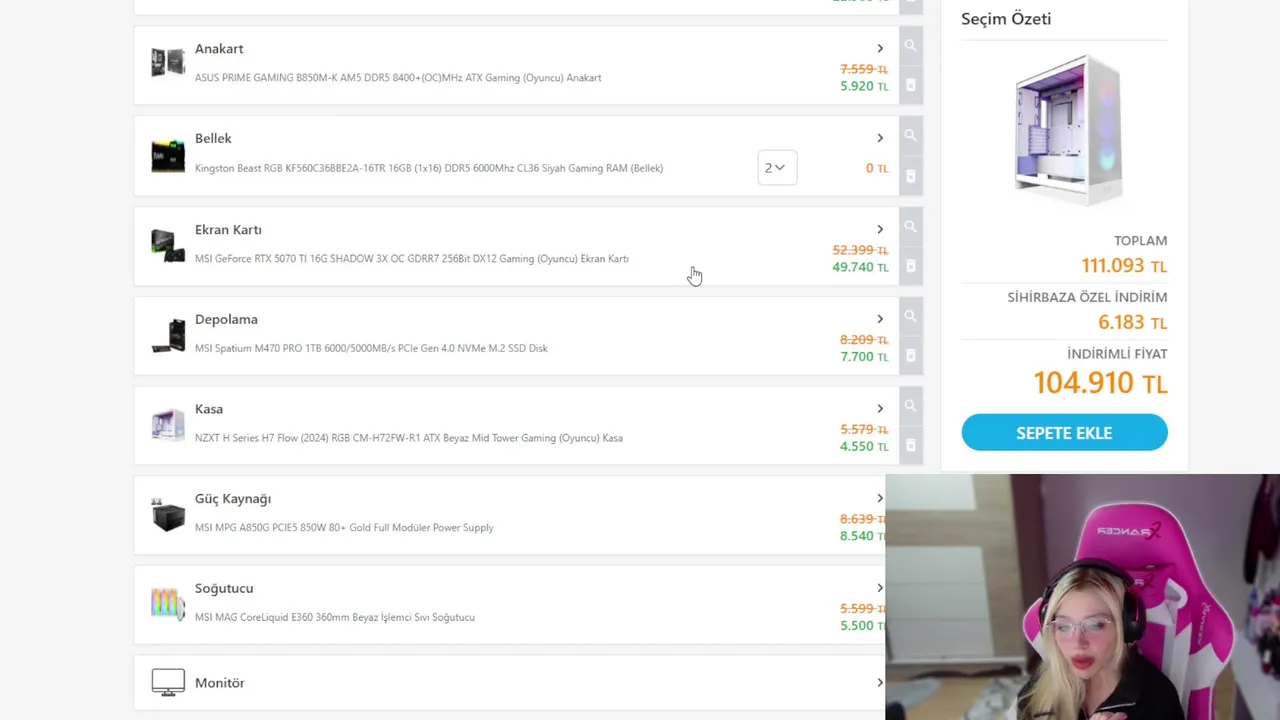Open search for Ekran Kartı row
This screenshot has height=720, width=1280.
(x=910, y=227)
